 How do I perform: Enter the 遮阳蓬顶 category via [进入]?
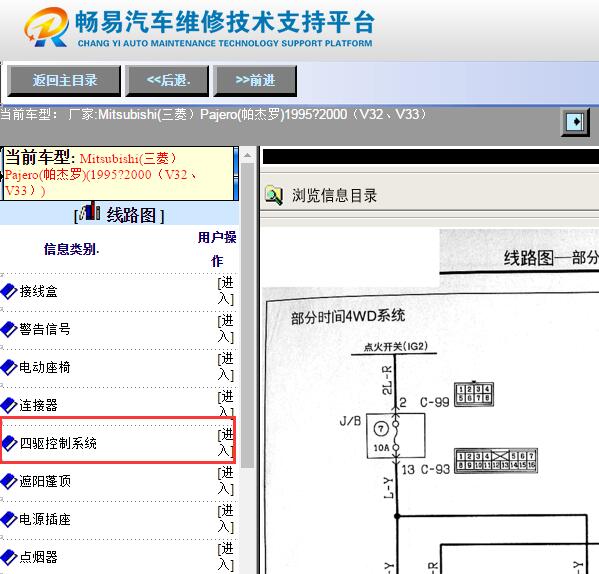pyautogui.click(x=226, y=481)
